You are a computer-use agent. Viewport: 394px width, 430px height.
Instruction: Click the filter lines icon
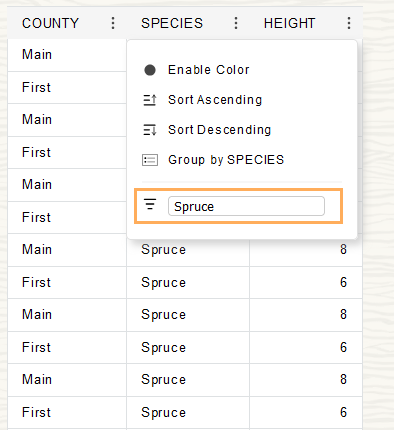pos(150,204)
